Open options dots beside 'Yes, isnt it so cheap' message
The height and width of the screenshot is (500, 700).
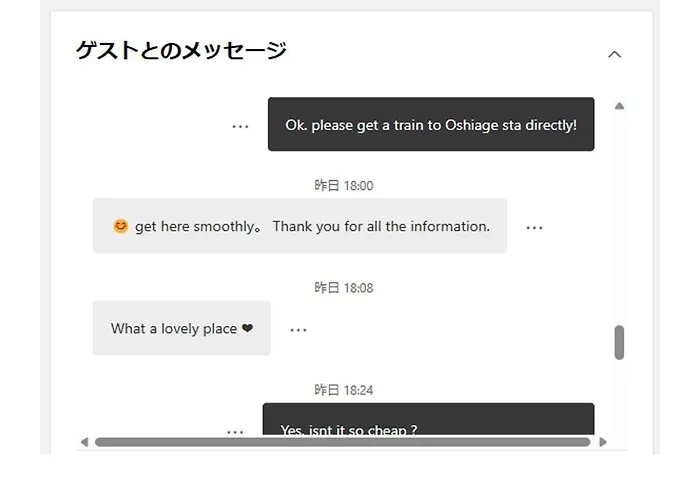(235, 432)
